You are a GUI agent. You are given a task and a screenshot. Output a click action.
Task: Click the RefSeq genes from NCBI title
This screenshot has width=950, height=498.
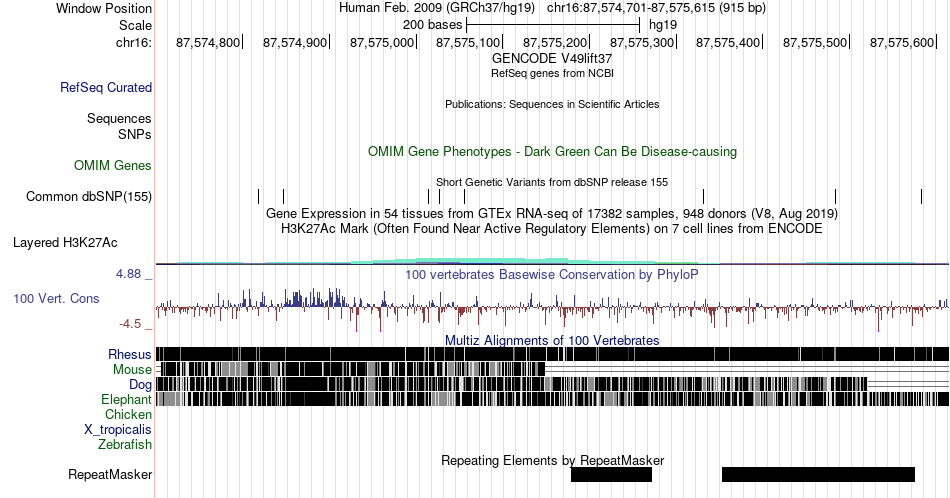pyautogui.click(x=552, y=73)
